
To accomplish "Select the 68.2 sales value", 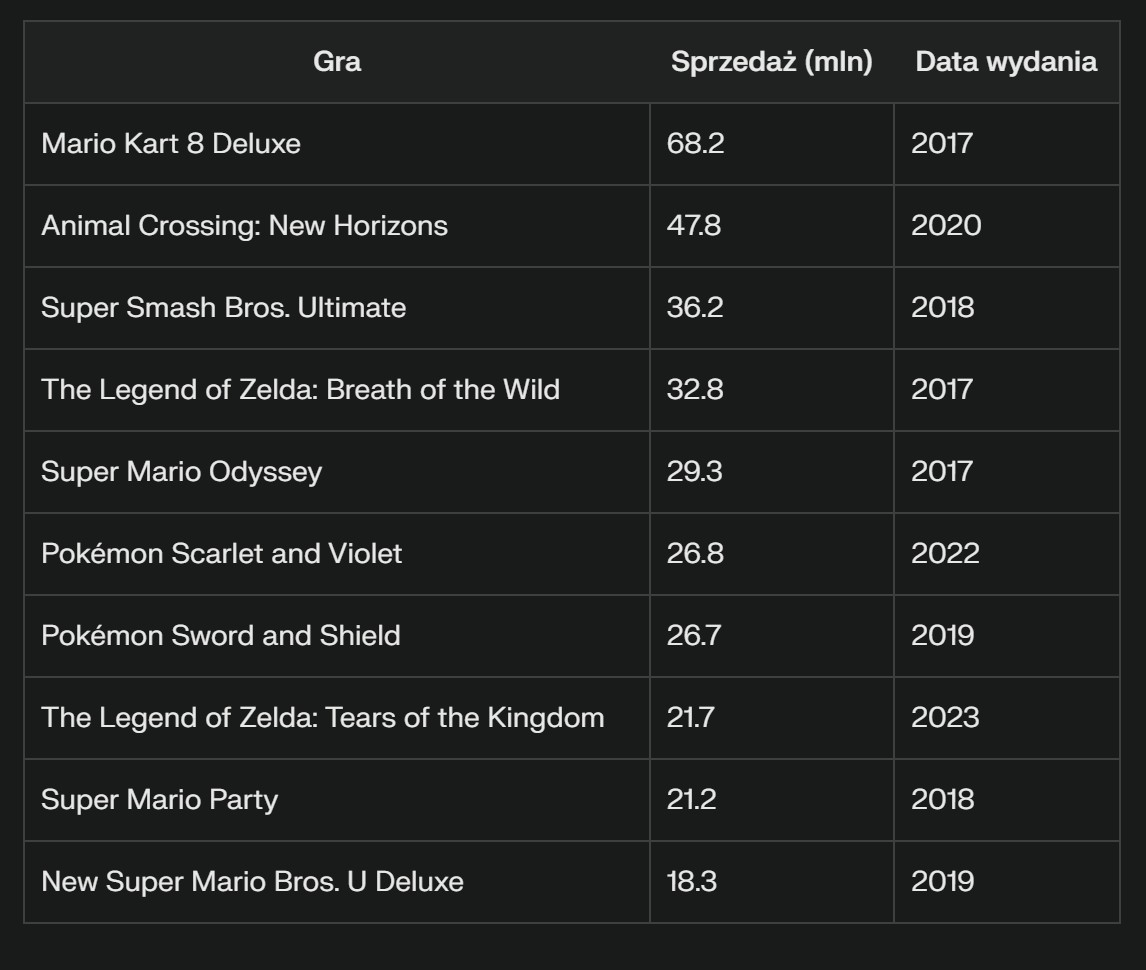I will pos(695,143).
